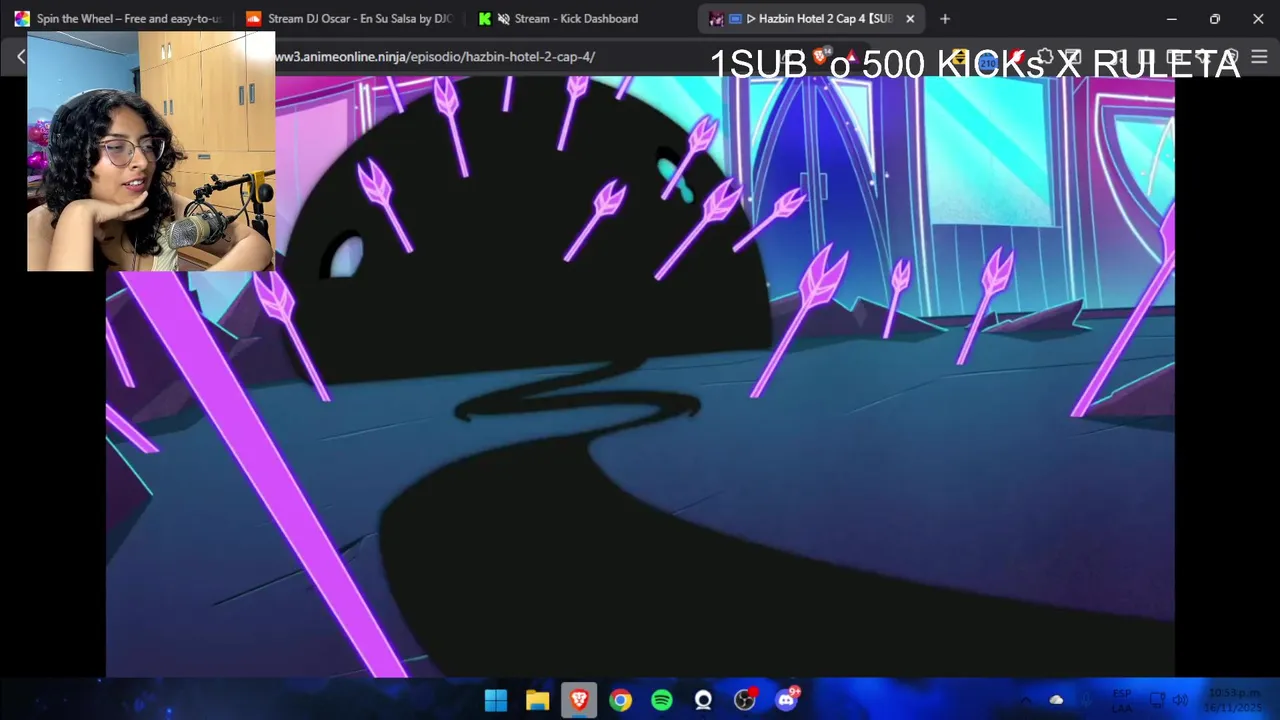The height and width of the screenshot is (720, 1280).
Task: Open a new browser tab with plus button
Action: click(x=945, y=18)
